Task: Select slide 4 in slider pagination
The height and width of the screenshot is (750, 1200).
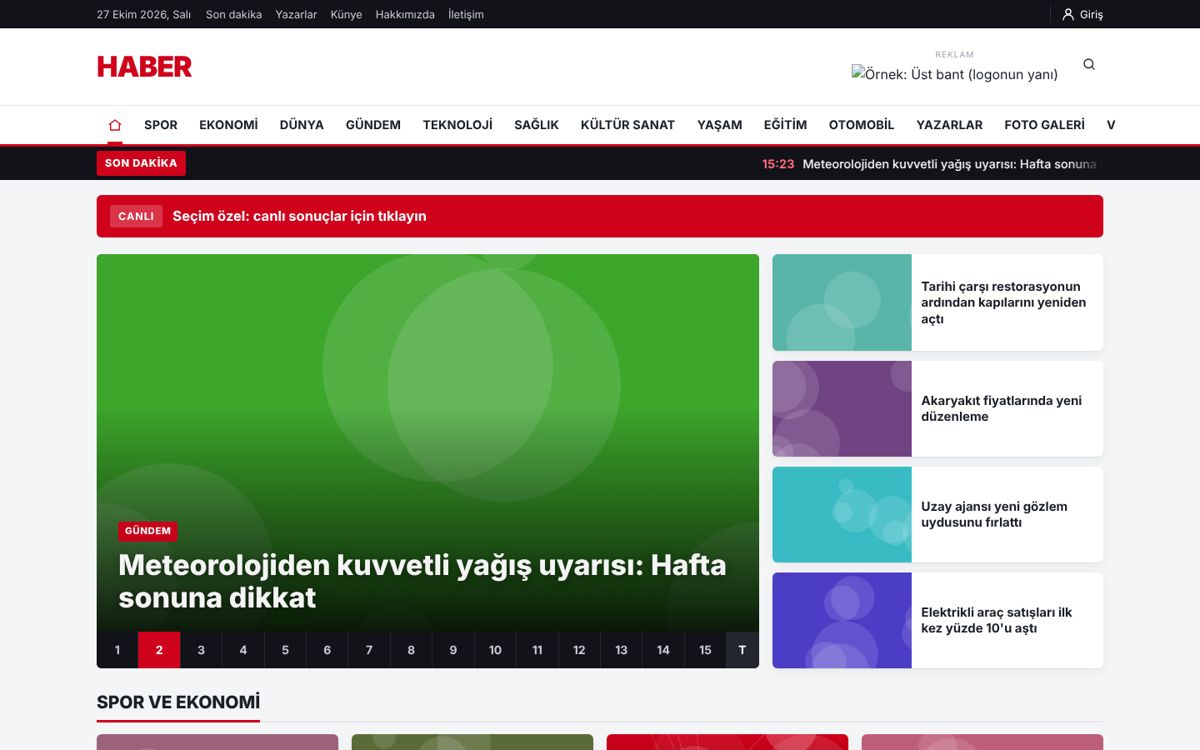Action: [243, 650]
